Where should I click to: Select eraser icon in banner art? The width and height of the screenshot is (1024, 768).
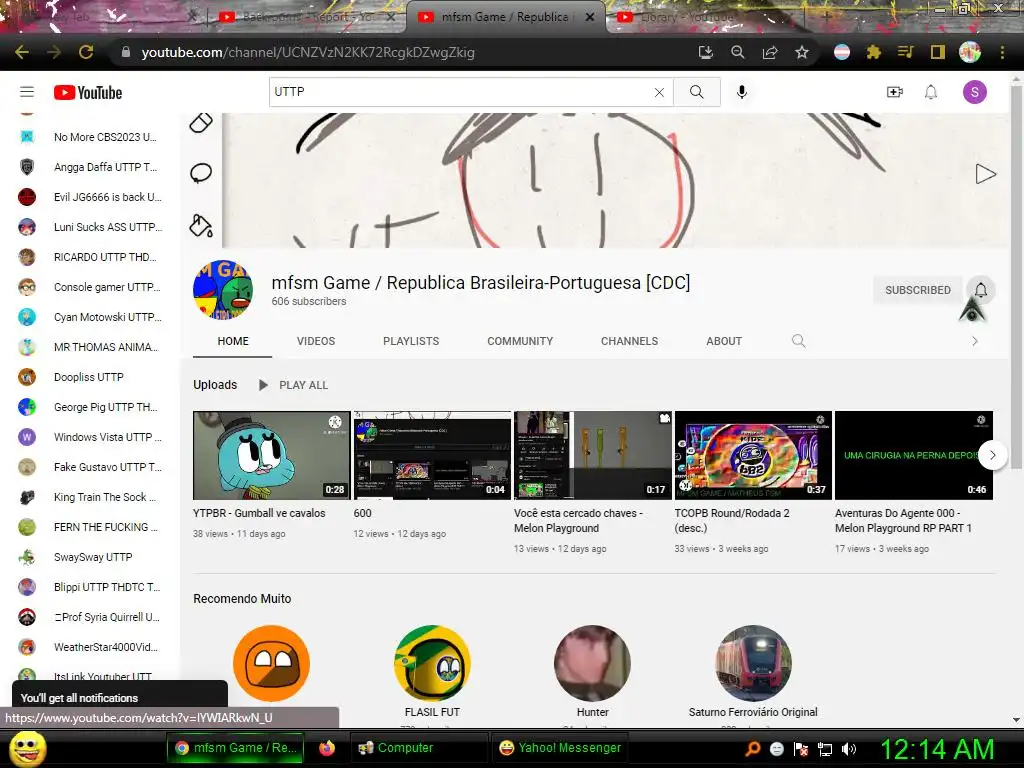coord(201,122)
